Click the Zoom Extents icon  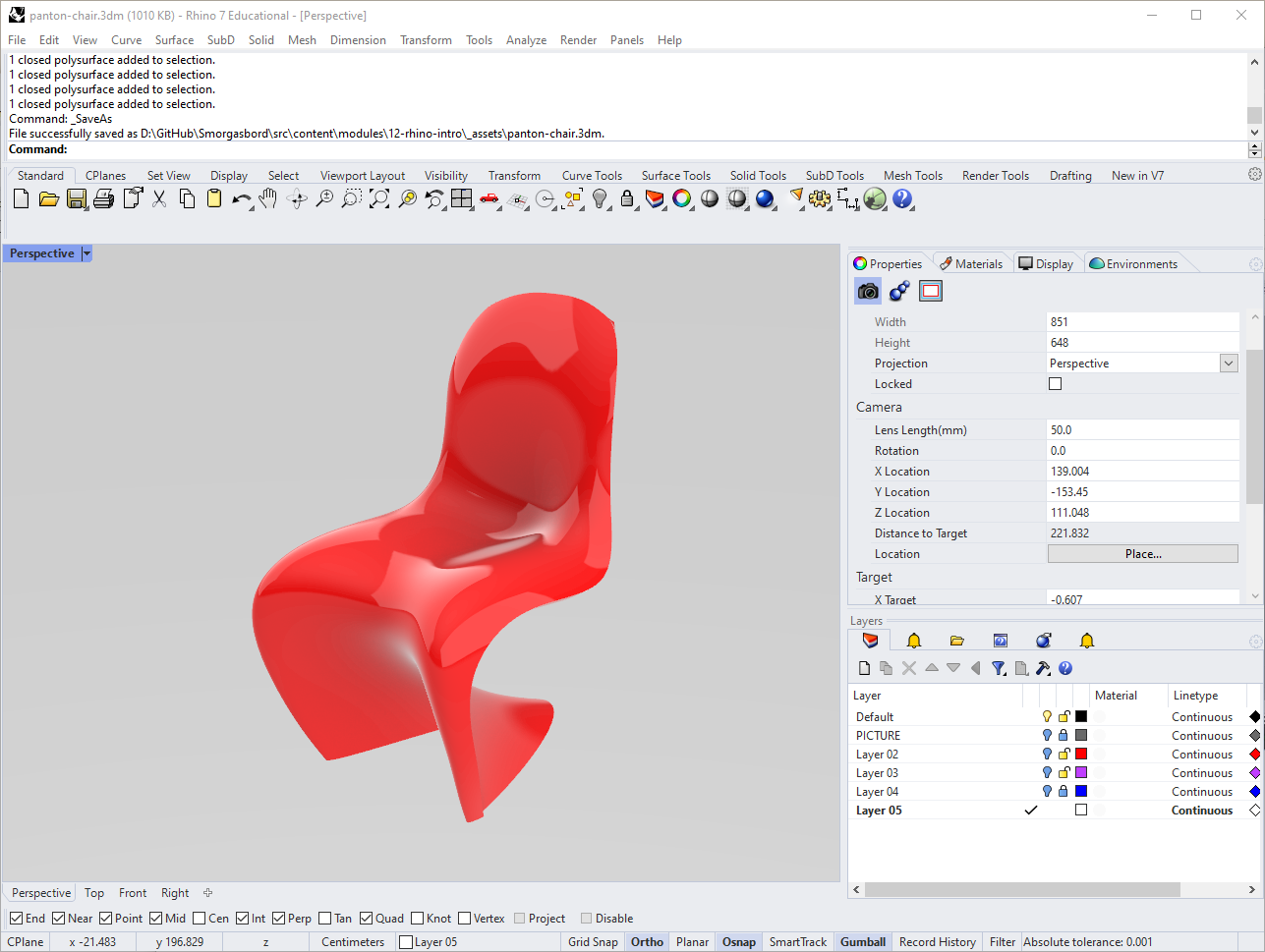coord(379,199)
